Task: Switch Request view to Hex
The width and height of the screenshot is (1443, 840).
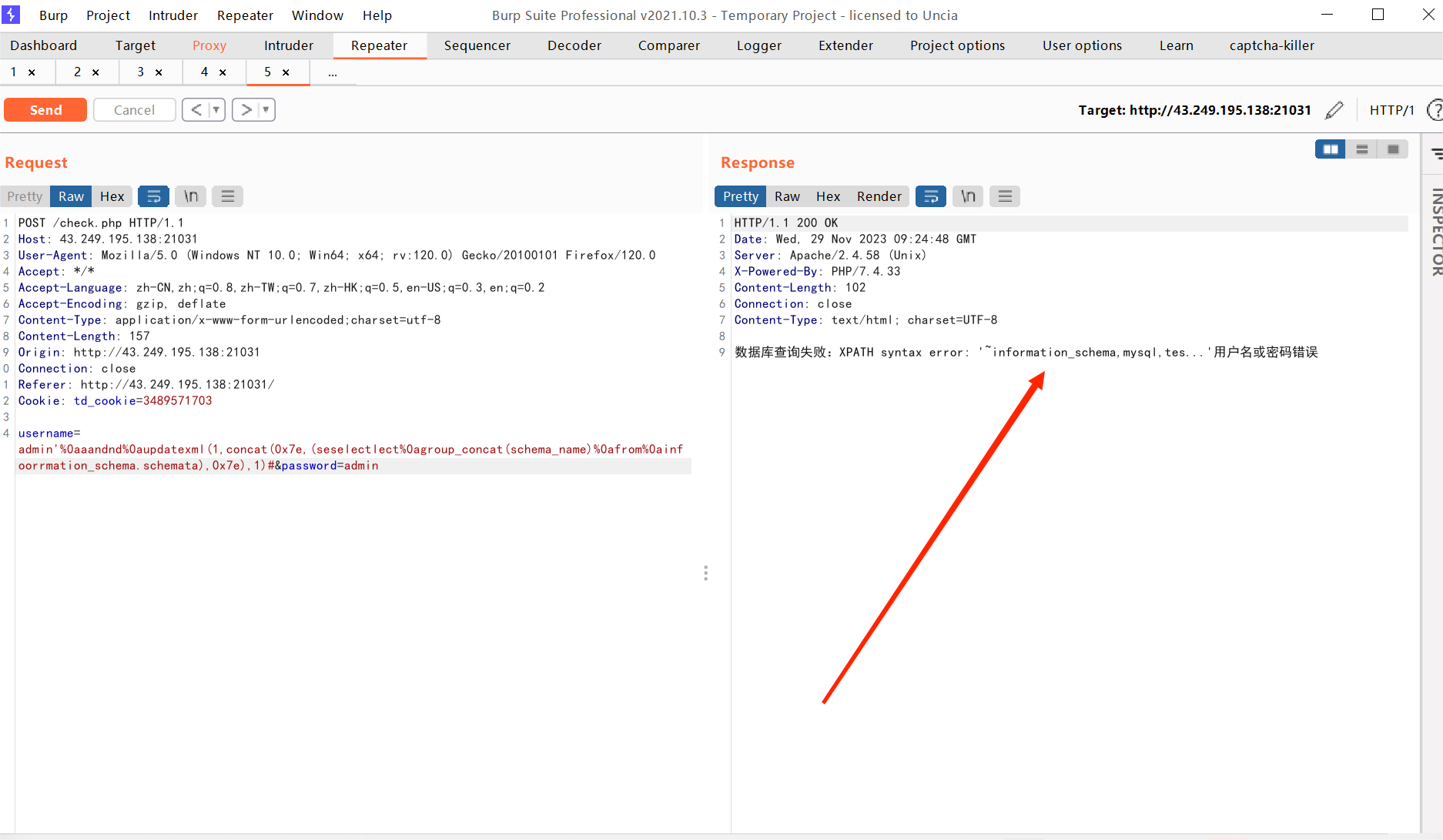Action: [x=112, y=196]
